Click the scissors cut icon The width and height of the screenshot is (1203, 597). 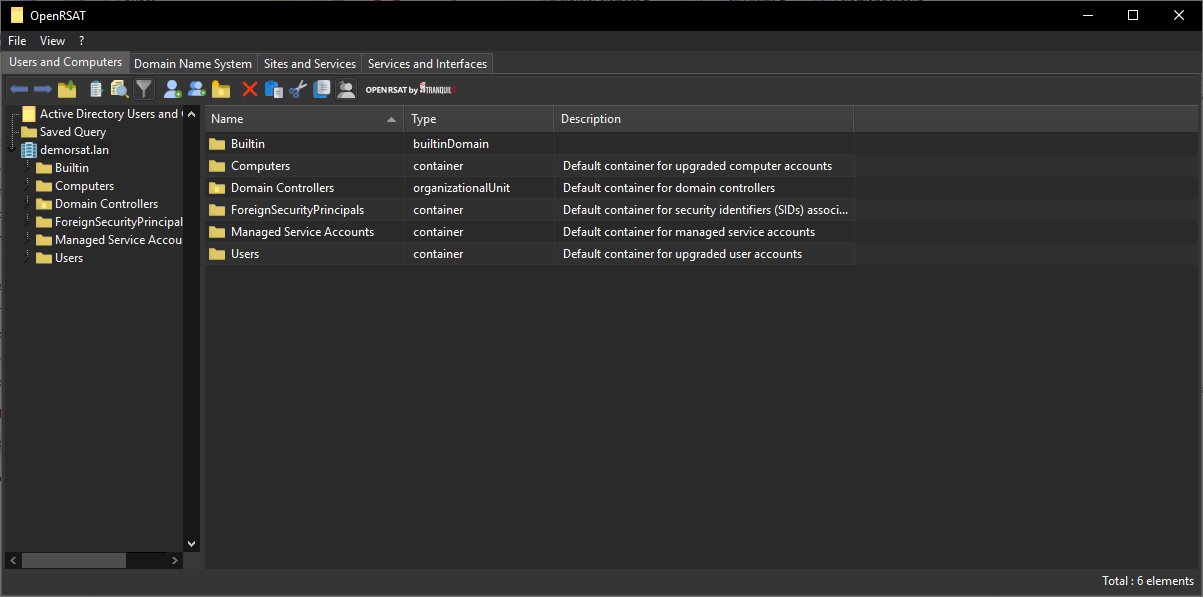[x=298, y=90]
